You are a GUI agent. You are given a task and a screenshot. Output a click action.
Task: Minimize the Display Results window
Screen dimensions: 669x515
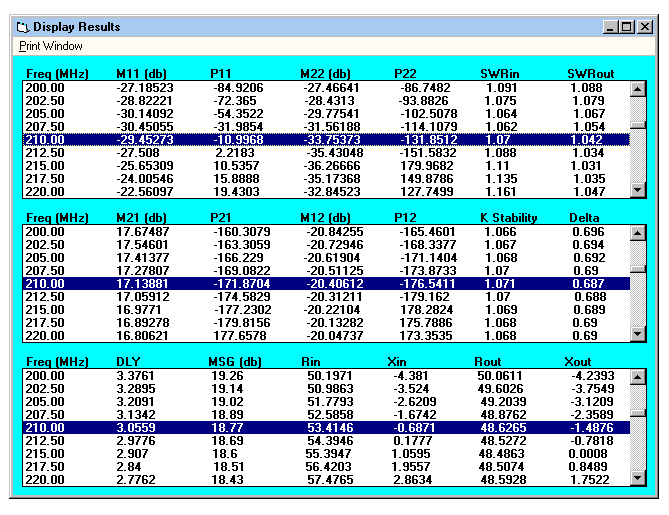coord(610,27)
